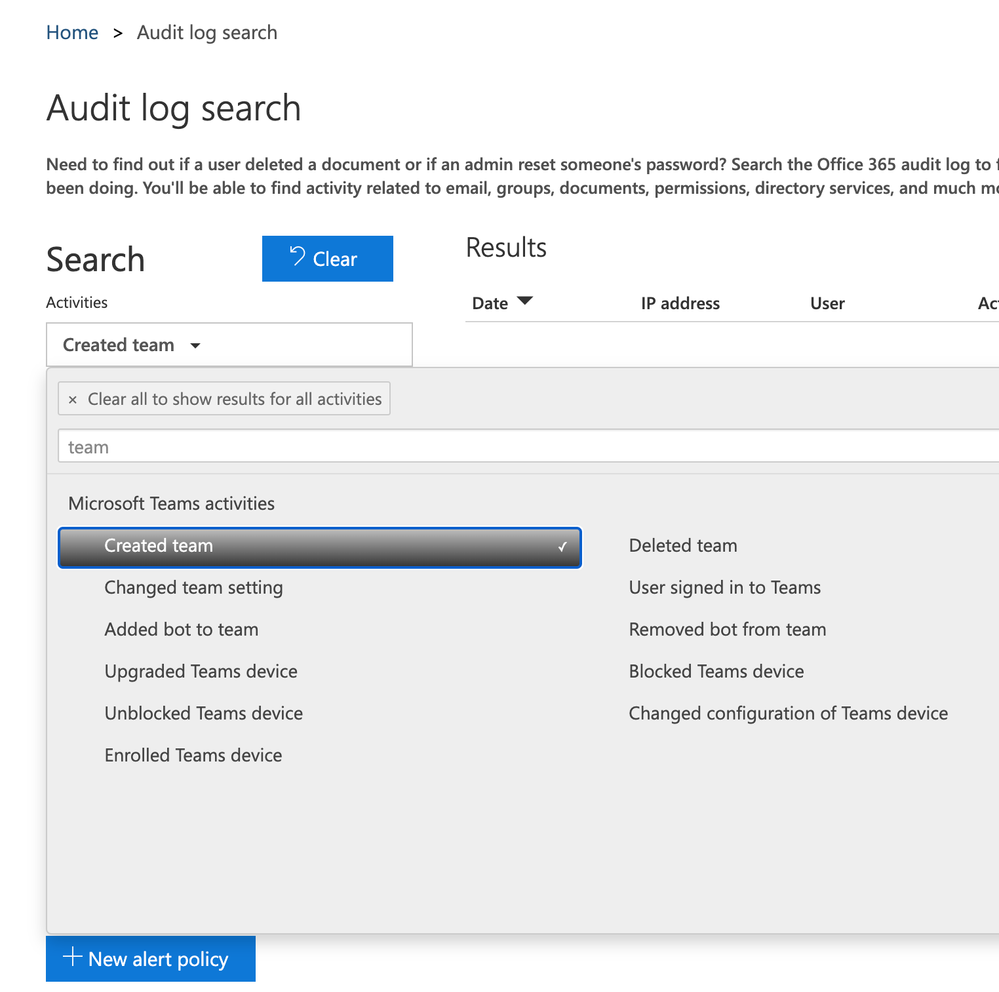Choose Blocked Teams device activity

[716, 672]
